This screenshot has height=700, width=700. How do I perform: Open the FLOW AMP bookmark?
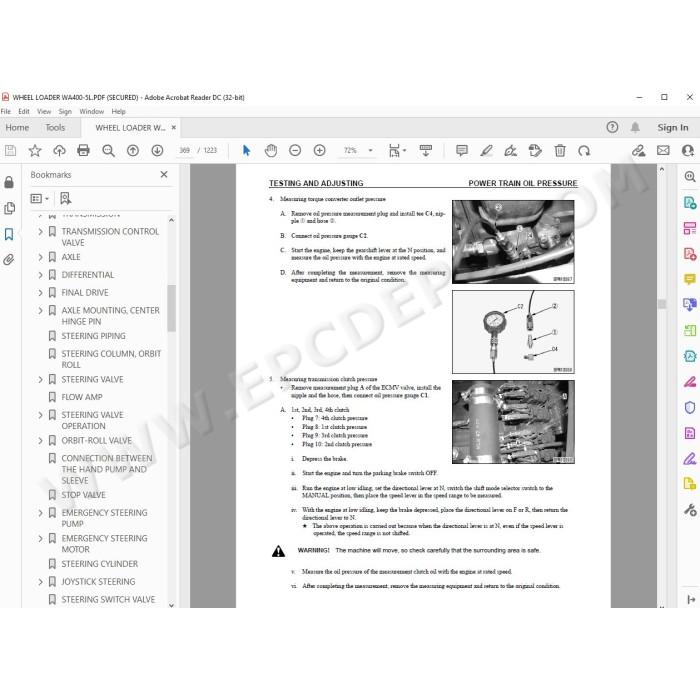pyautogui.click(x=82, y=397)
